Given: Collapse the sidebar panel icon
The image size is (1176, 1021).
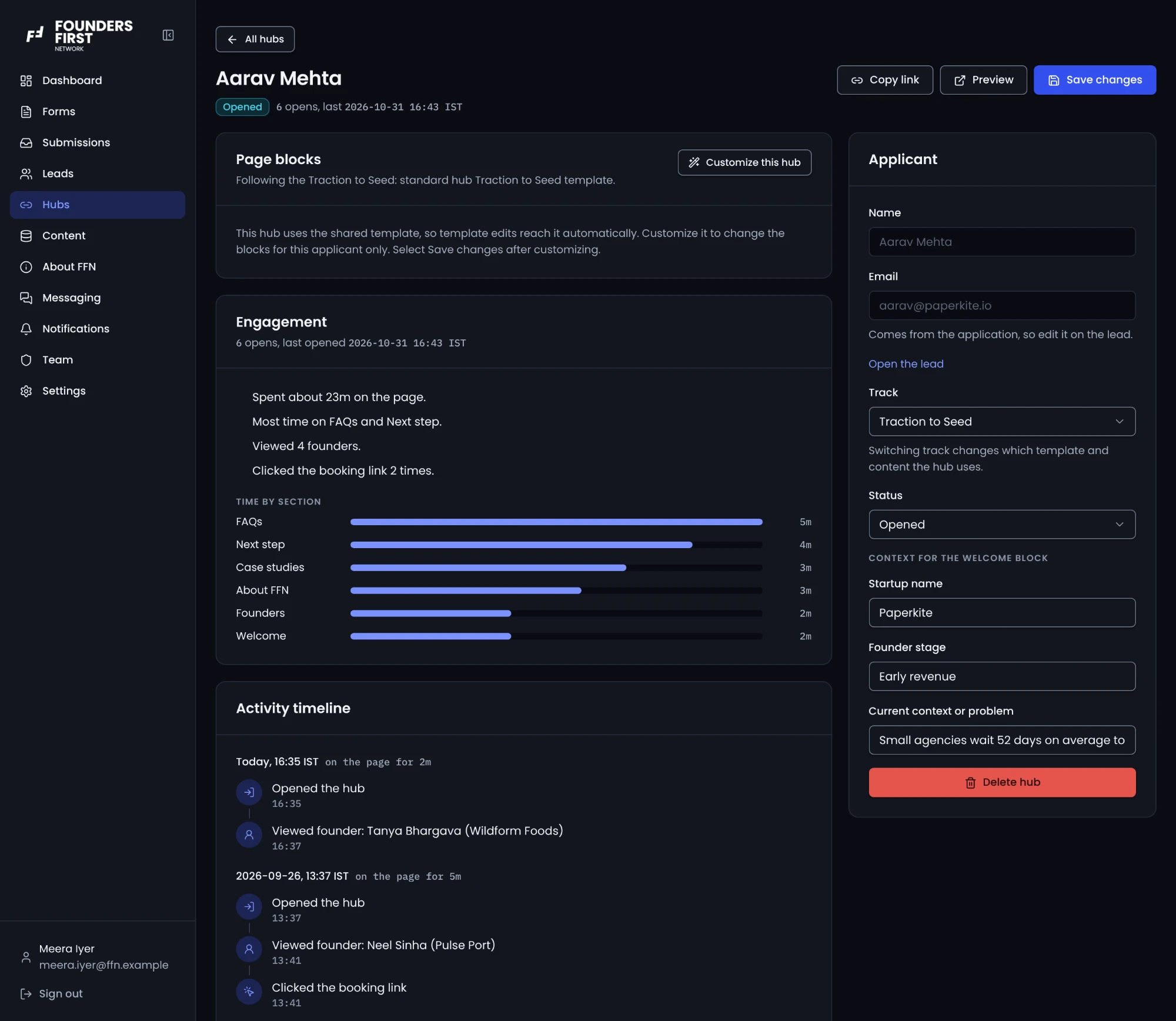Looking at the screenshot, I should (168, 35).
